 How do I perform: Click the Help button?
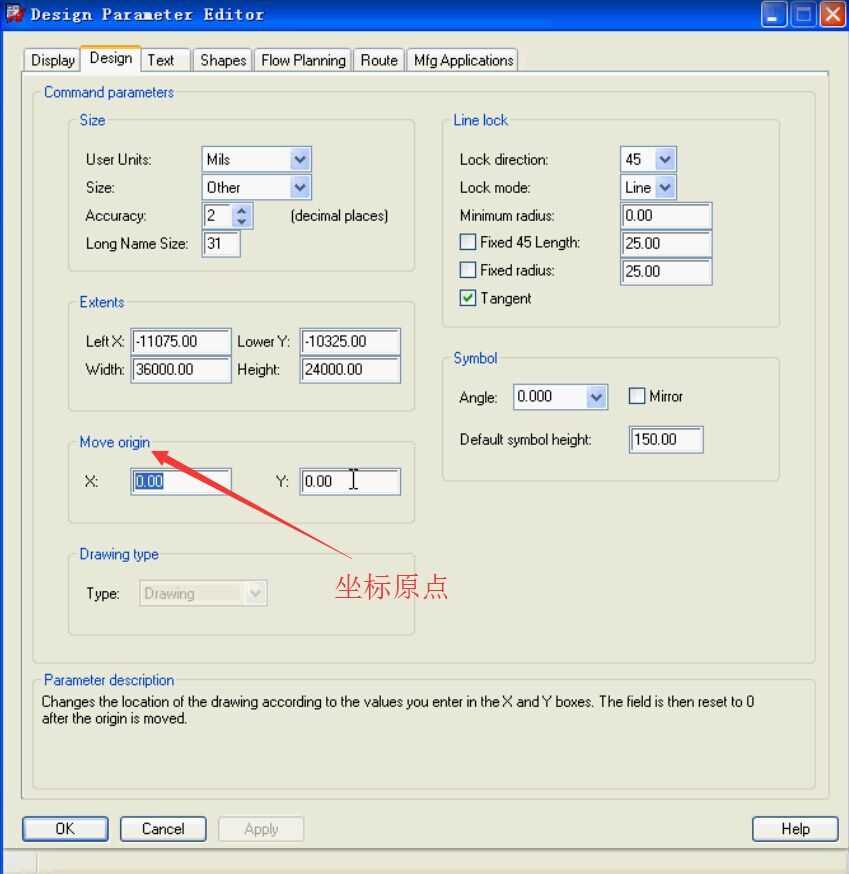[795, 829]
